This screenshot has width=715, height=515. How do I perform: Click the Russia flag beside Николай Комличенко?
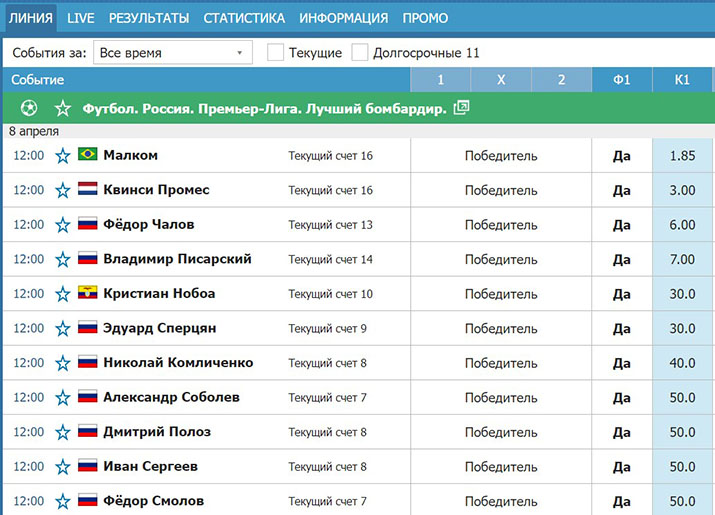pyautogui.click(x=88, y=361)
